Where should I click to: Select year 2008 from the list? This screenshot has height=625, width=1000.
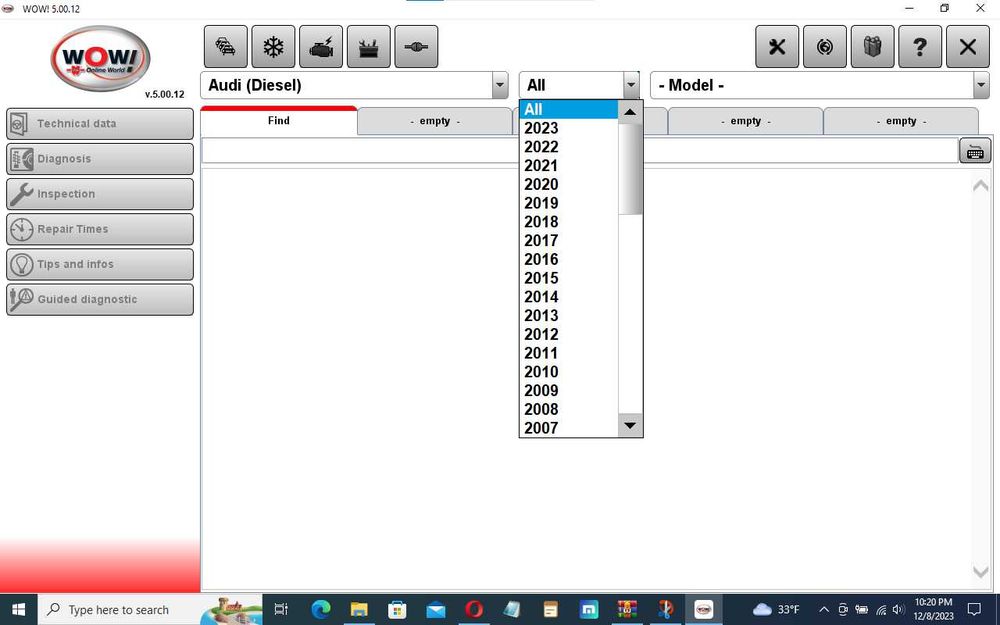point(569,409)
